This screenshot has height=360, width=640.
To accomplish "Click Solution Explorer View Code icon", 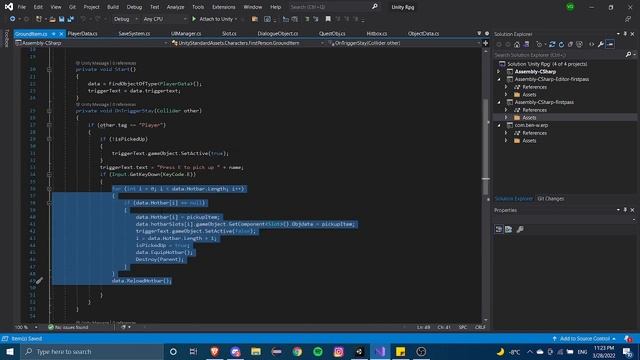I will (591, 44).
